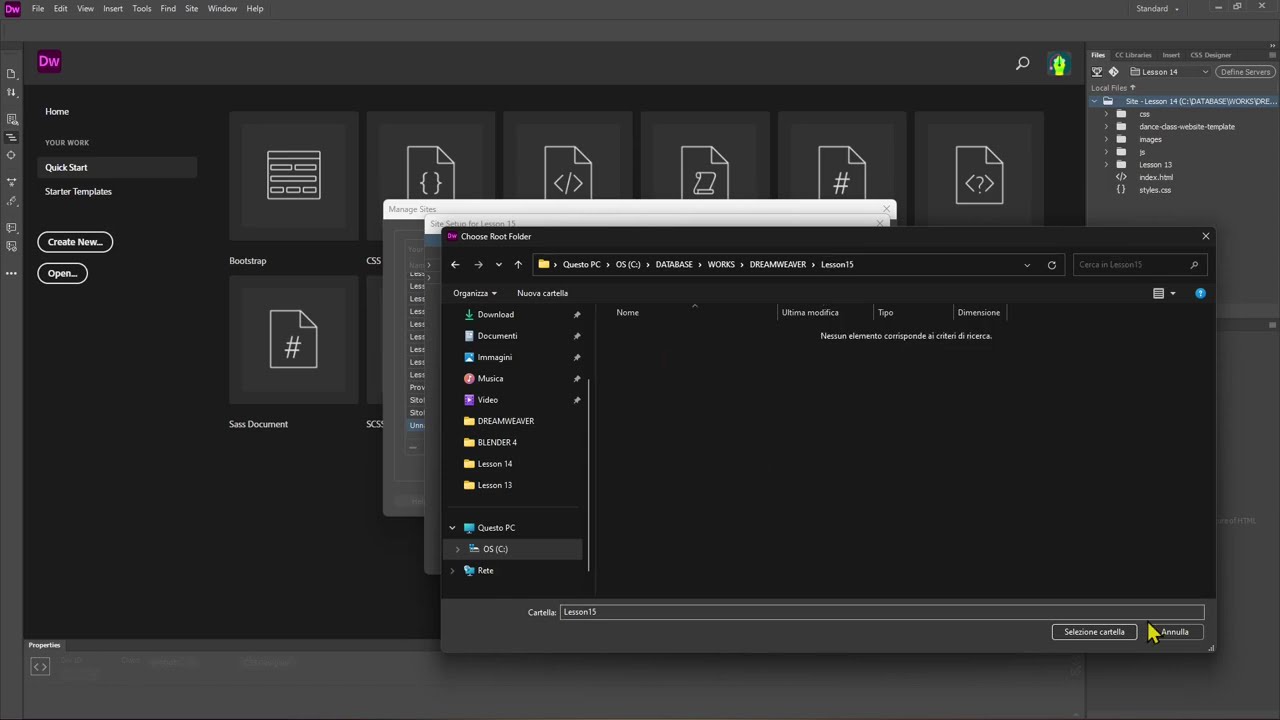Open the Site menu
Image resolution: width=1280 pixels, height=720 pixels.
tap(191, 9)
